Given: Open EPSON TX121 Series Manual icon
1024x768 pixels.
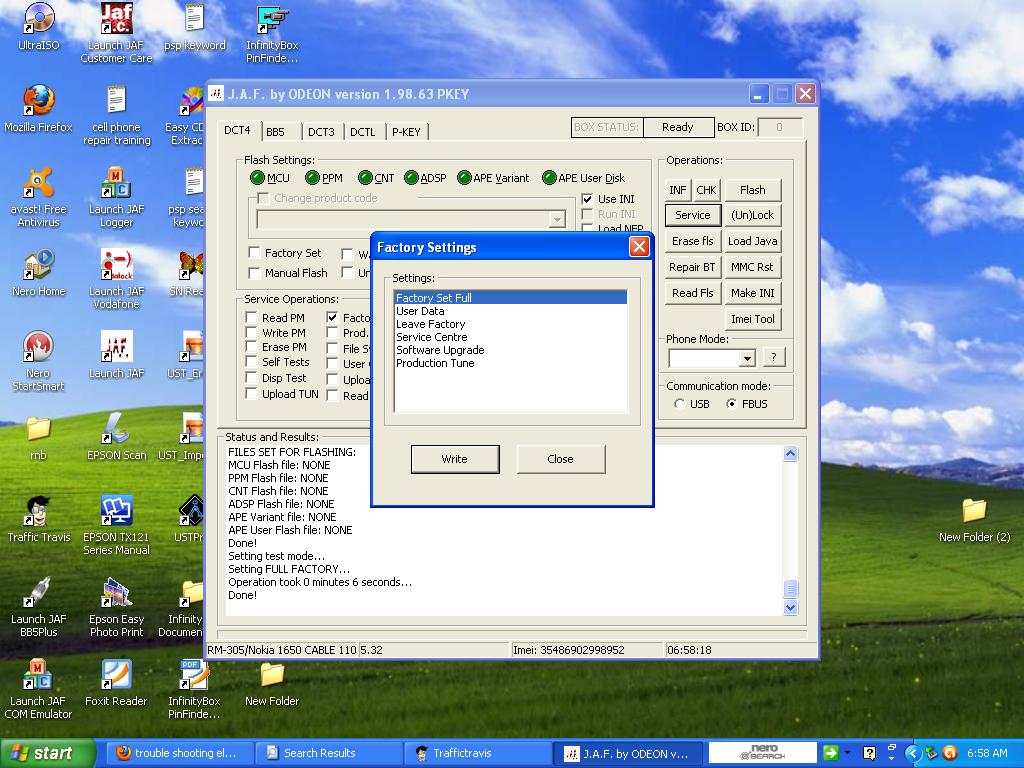Looking at the screenshot, I should point(116,525).
